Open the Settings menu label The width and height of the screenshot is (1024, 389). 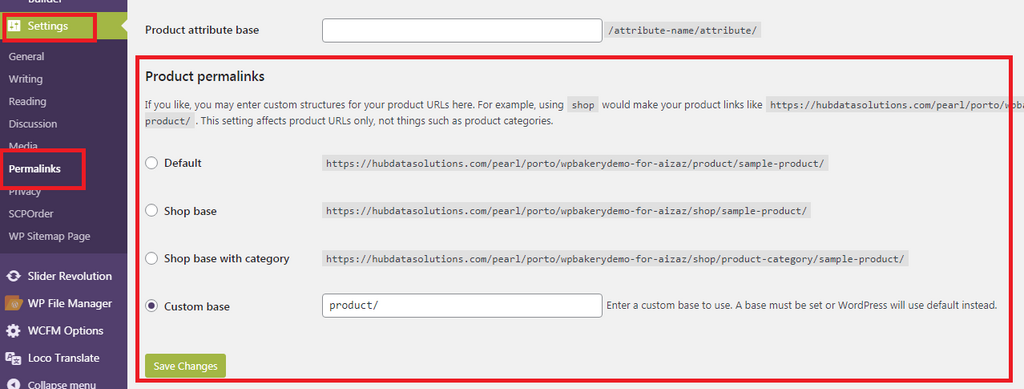(48, 26)
